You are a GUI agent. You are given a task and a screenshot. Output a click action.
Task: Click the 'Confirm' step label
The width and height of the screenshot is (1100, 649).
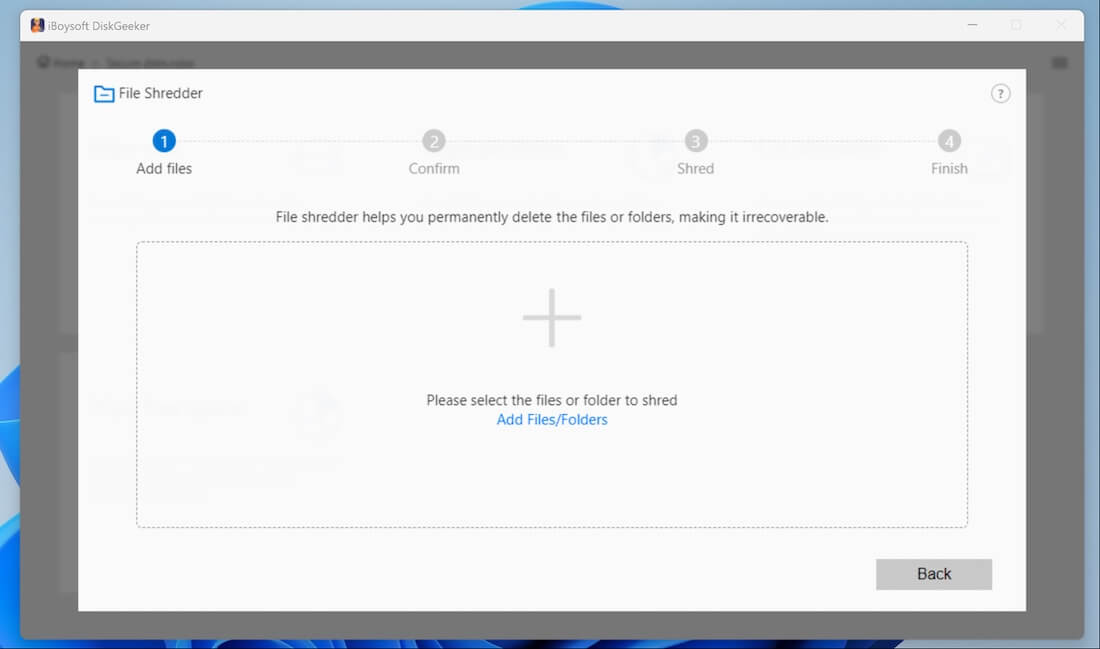434,168
